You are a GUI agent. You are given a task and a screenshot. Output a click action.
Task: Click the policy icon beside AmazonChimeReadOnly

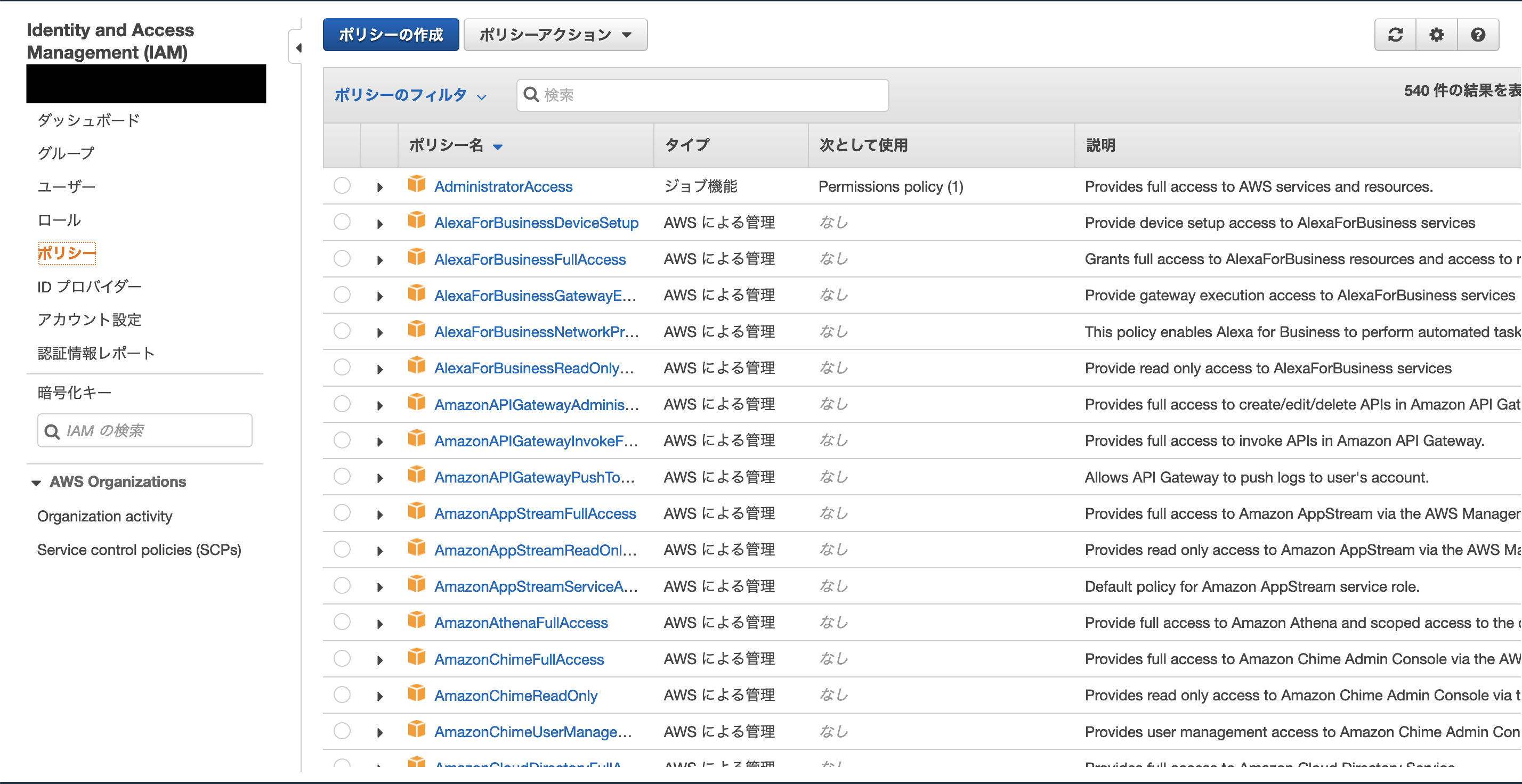[x=417, y=693]
